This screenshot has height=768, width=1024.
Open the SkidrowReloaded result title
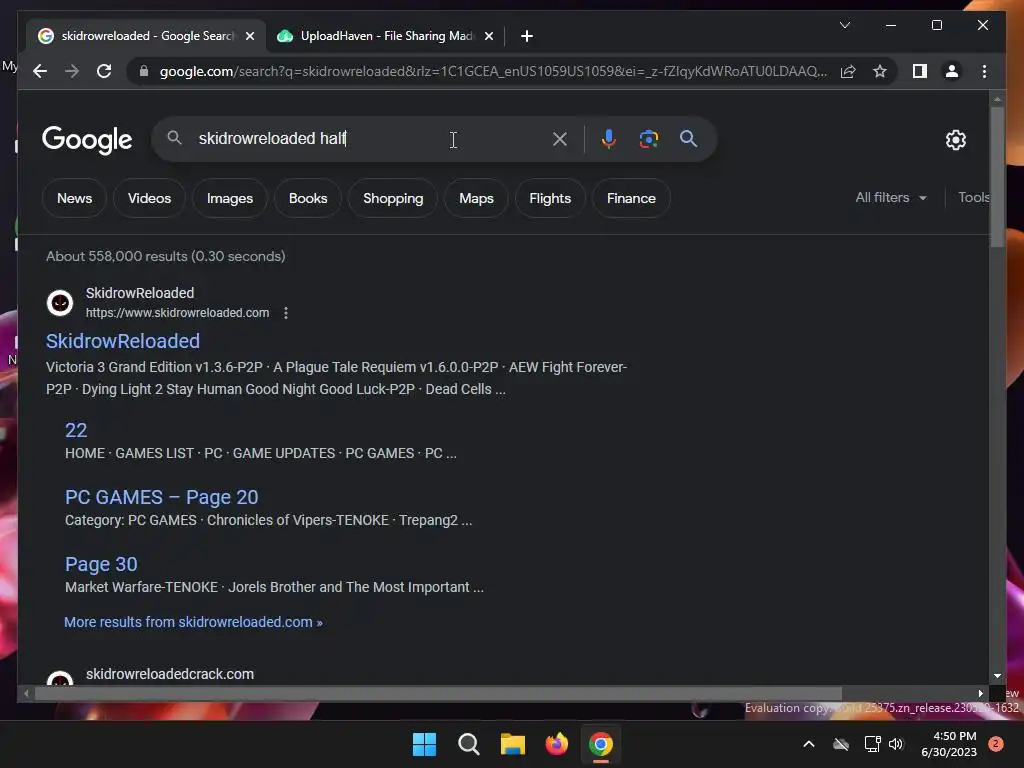tap(123, 341)
